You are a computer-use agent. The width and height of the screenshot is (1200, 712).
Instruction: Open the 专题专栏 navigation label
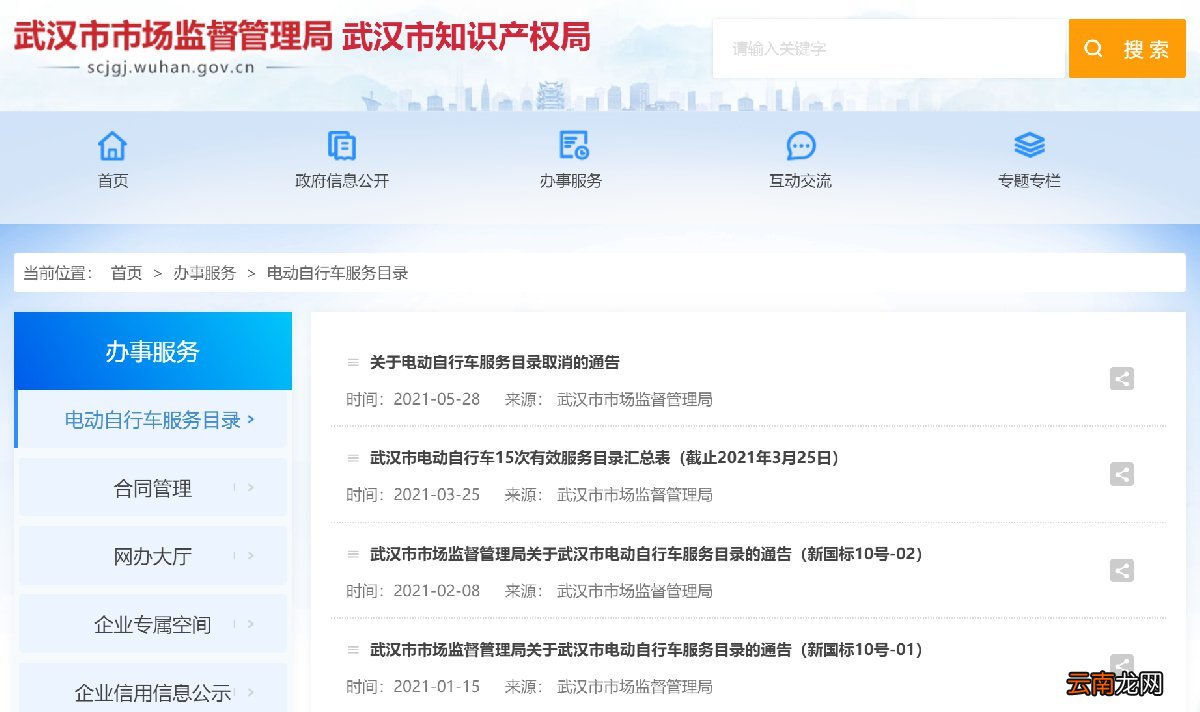click(x=1029, y=181)
